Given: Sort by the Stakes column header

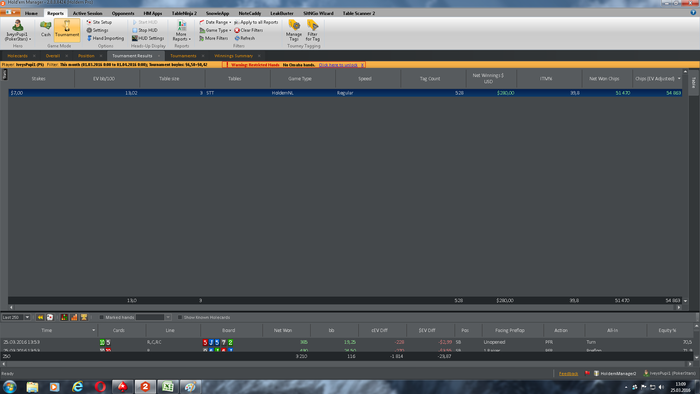Looking at the screenshot, I should click(x=38, y=79).
